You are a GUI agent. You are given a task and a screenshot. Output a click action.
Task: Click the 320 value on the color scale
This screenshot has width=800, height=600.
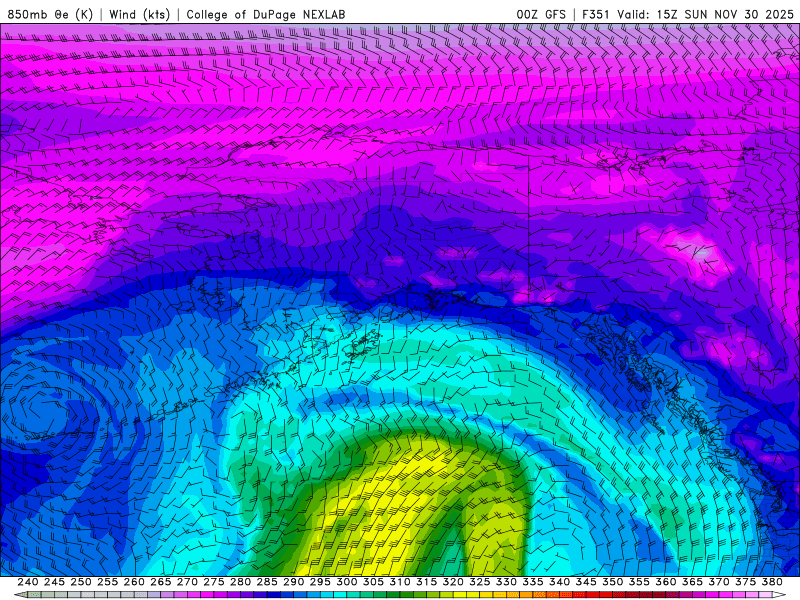(453, 582)
